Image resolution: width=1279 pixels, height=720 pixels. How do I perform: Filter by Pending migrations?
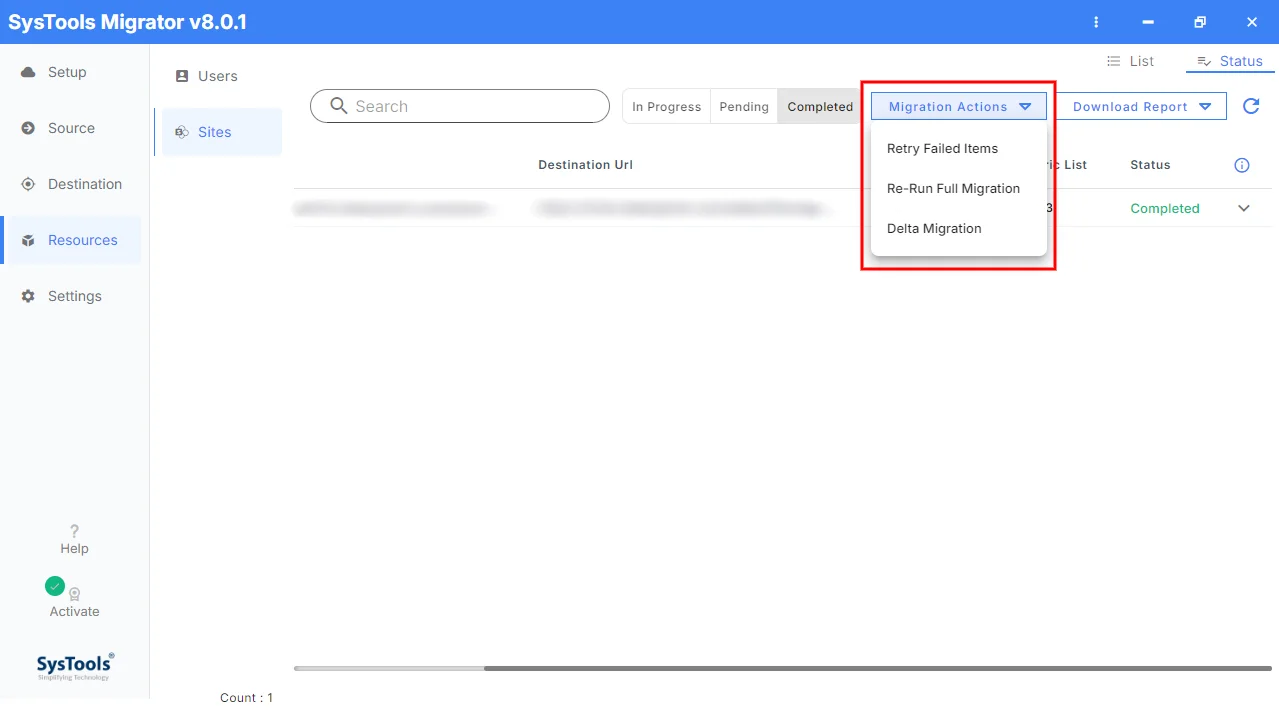[x=744, y=107]
